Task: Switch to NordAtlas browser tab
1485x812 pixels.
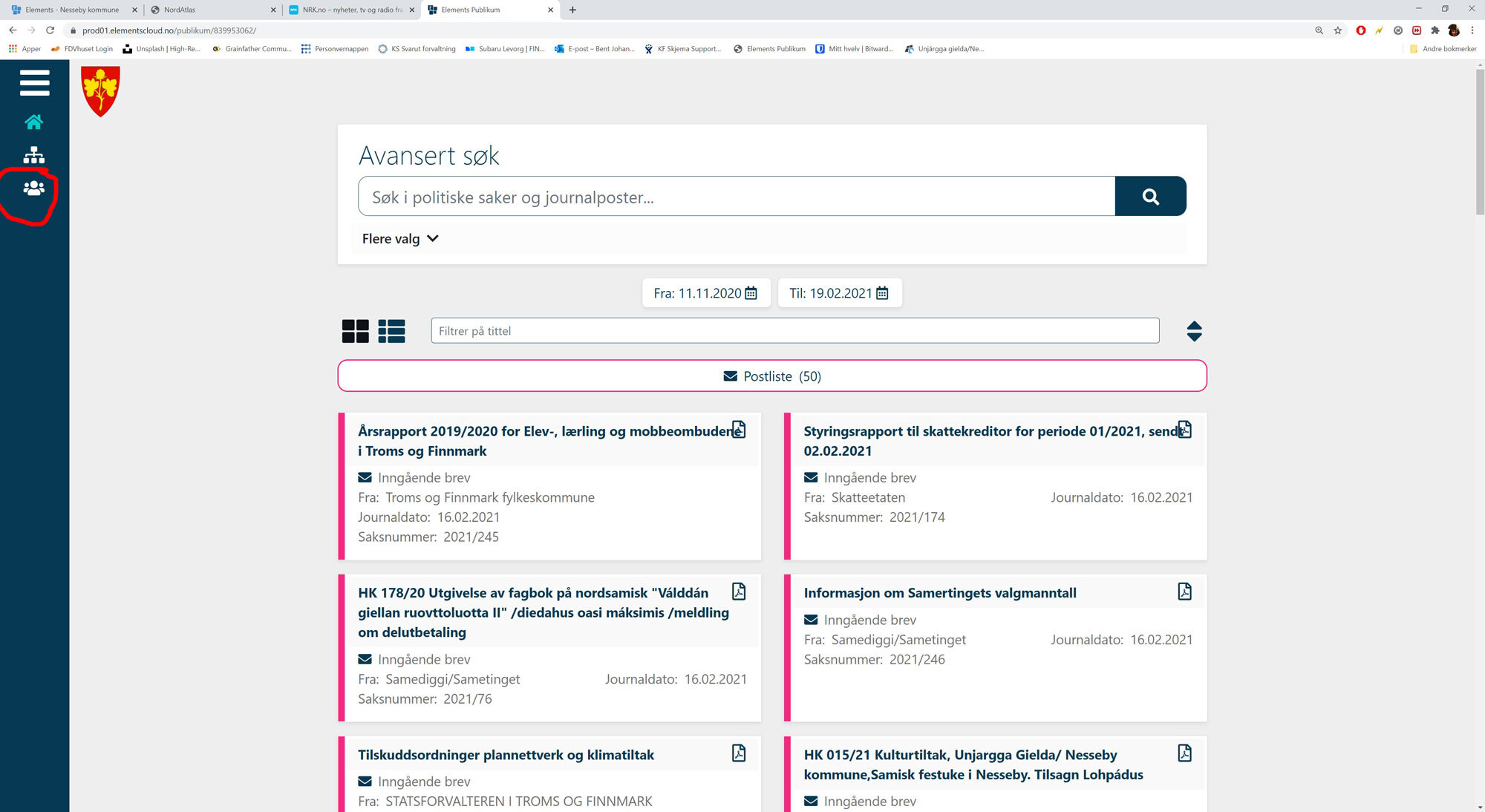Action: (212, 10)
